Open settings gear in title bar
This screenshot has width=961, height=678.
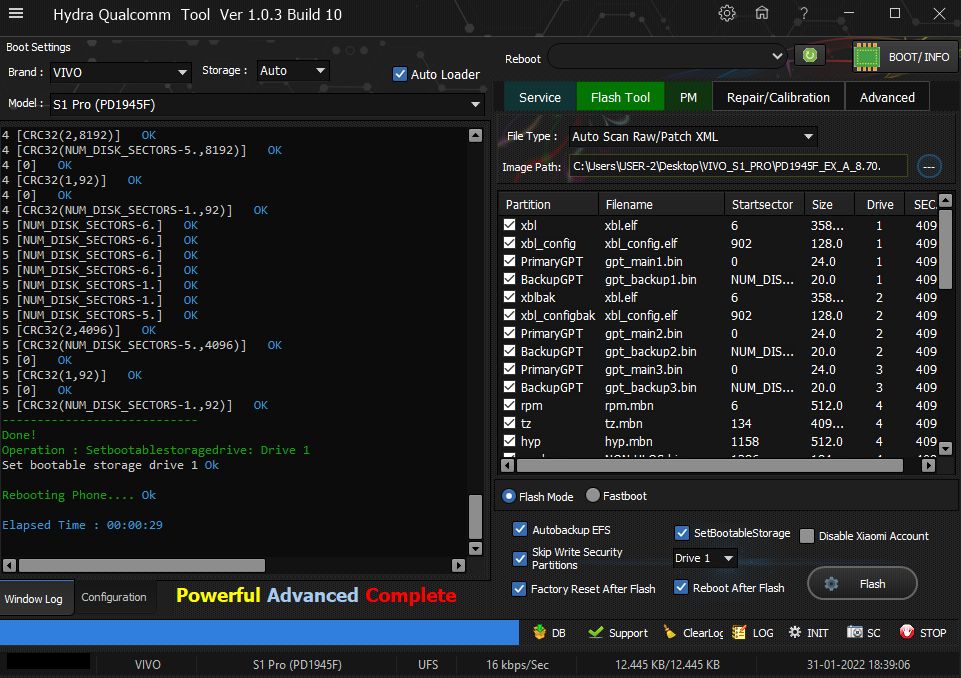[x=727, y=13]
